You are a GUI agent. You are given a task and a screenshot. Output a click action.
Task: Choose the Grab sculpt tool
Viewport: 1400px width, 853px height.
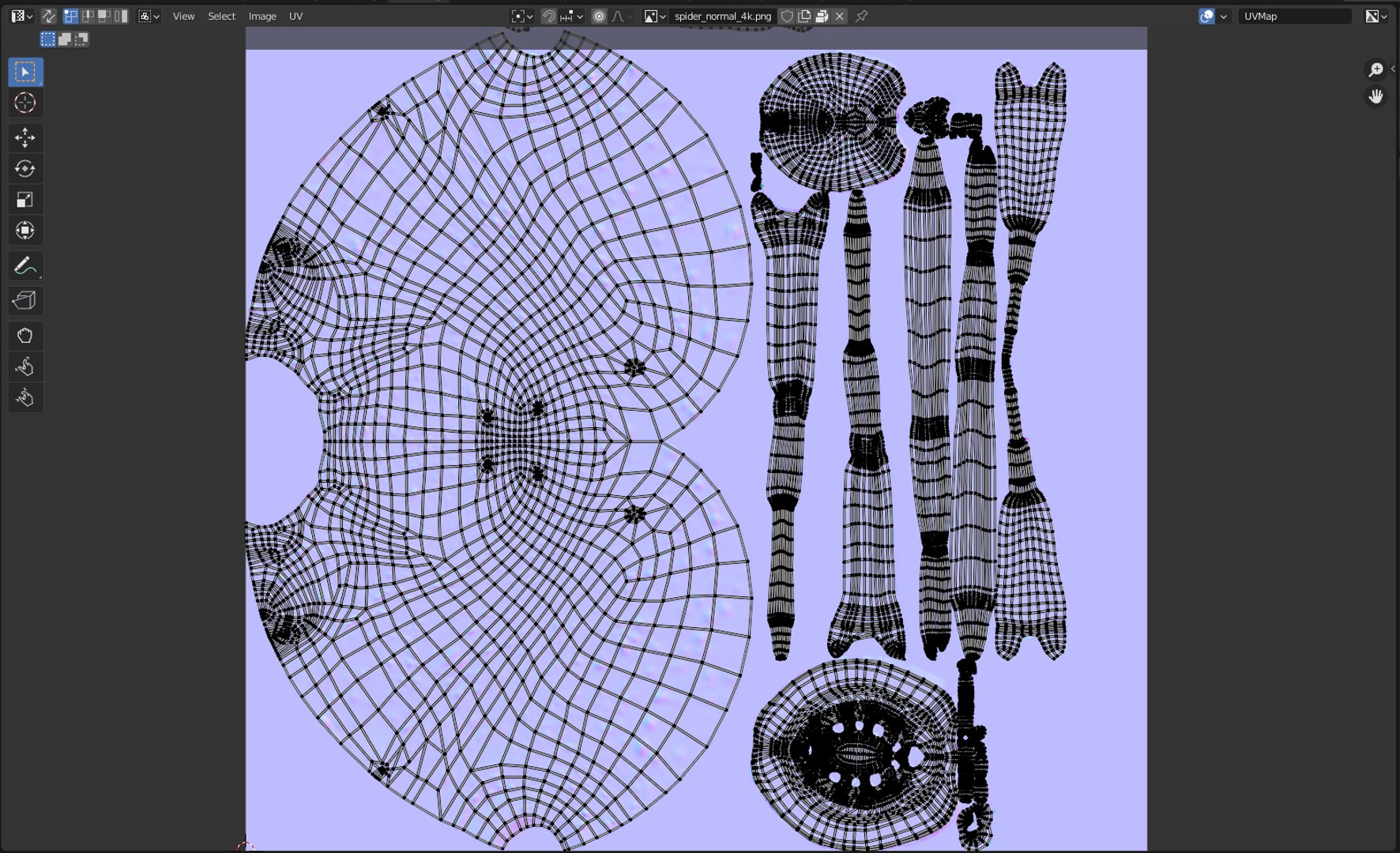click(25, 336)
